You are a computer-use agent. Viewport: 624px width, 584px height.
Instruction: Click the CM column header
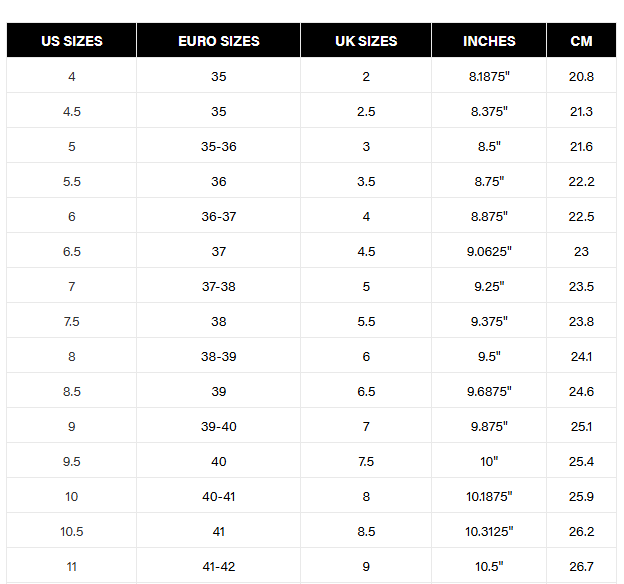(581, 41)
